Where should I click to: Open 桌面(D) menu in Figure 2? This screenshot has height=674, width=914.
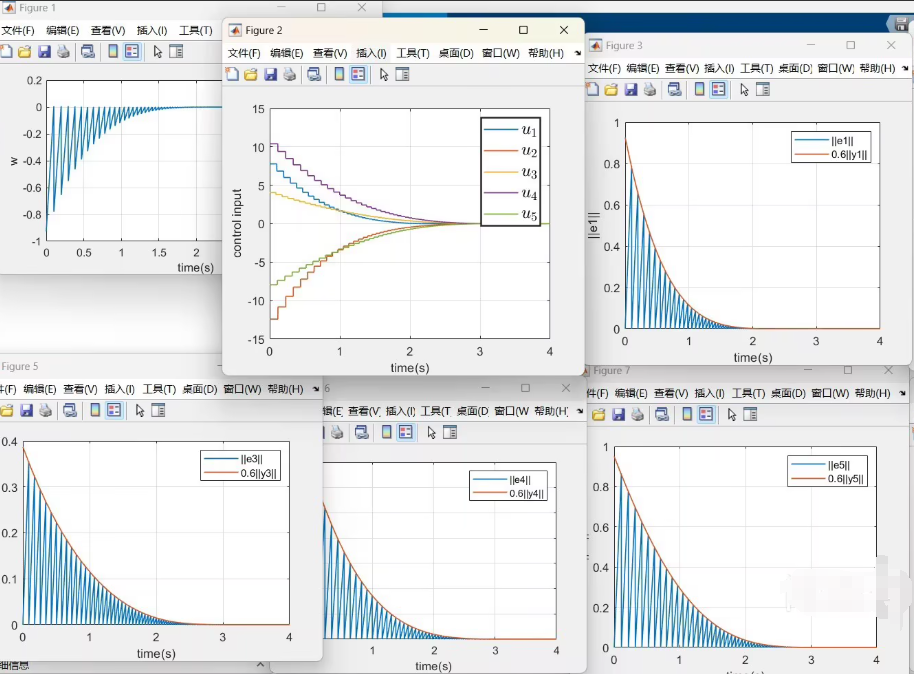click(x=456, y=53)
